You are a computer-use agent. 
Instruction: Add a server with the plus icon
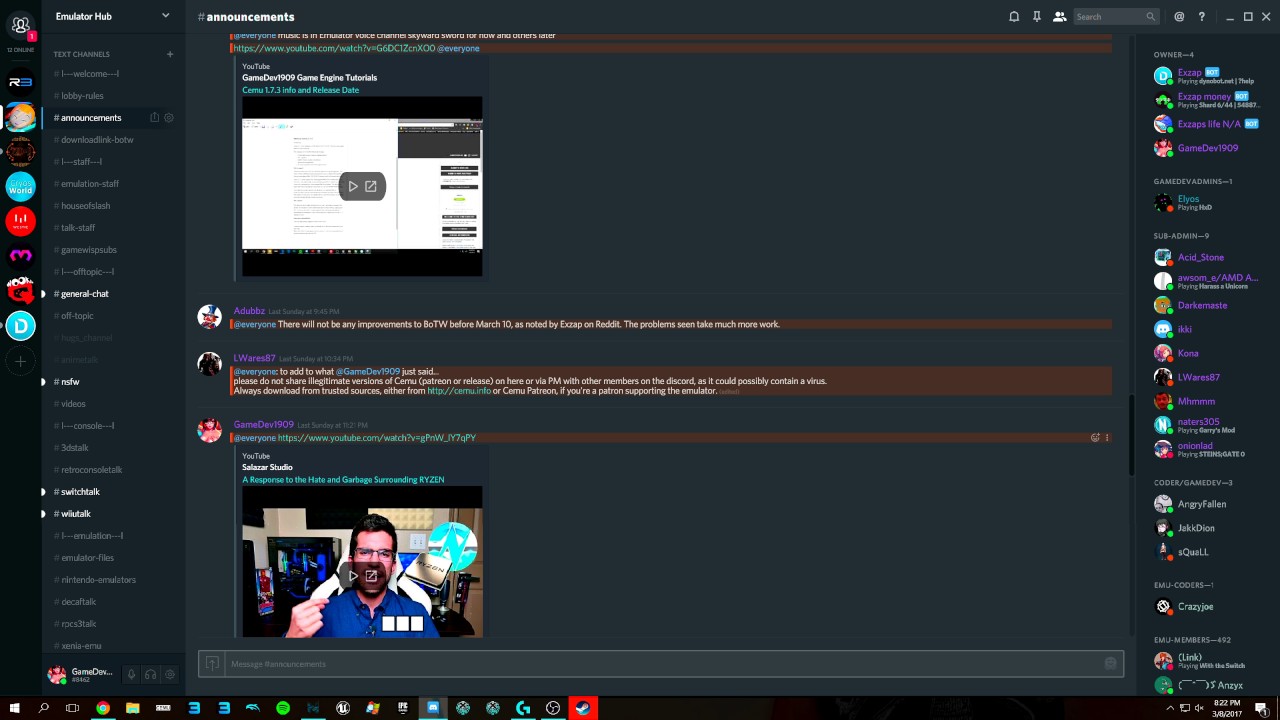20,361
